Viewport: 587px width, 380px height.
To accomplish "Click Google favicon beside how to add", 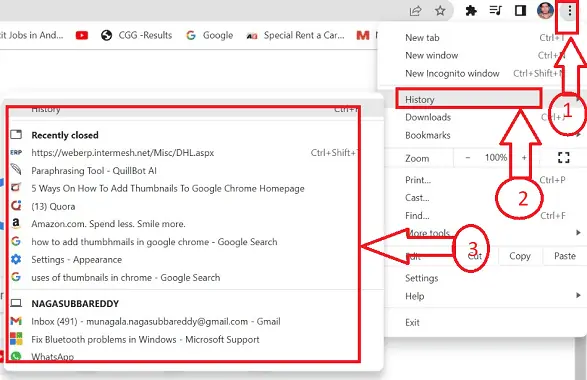I will [16, 241].
